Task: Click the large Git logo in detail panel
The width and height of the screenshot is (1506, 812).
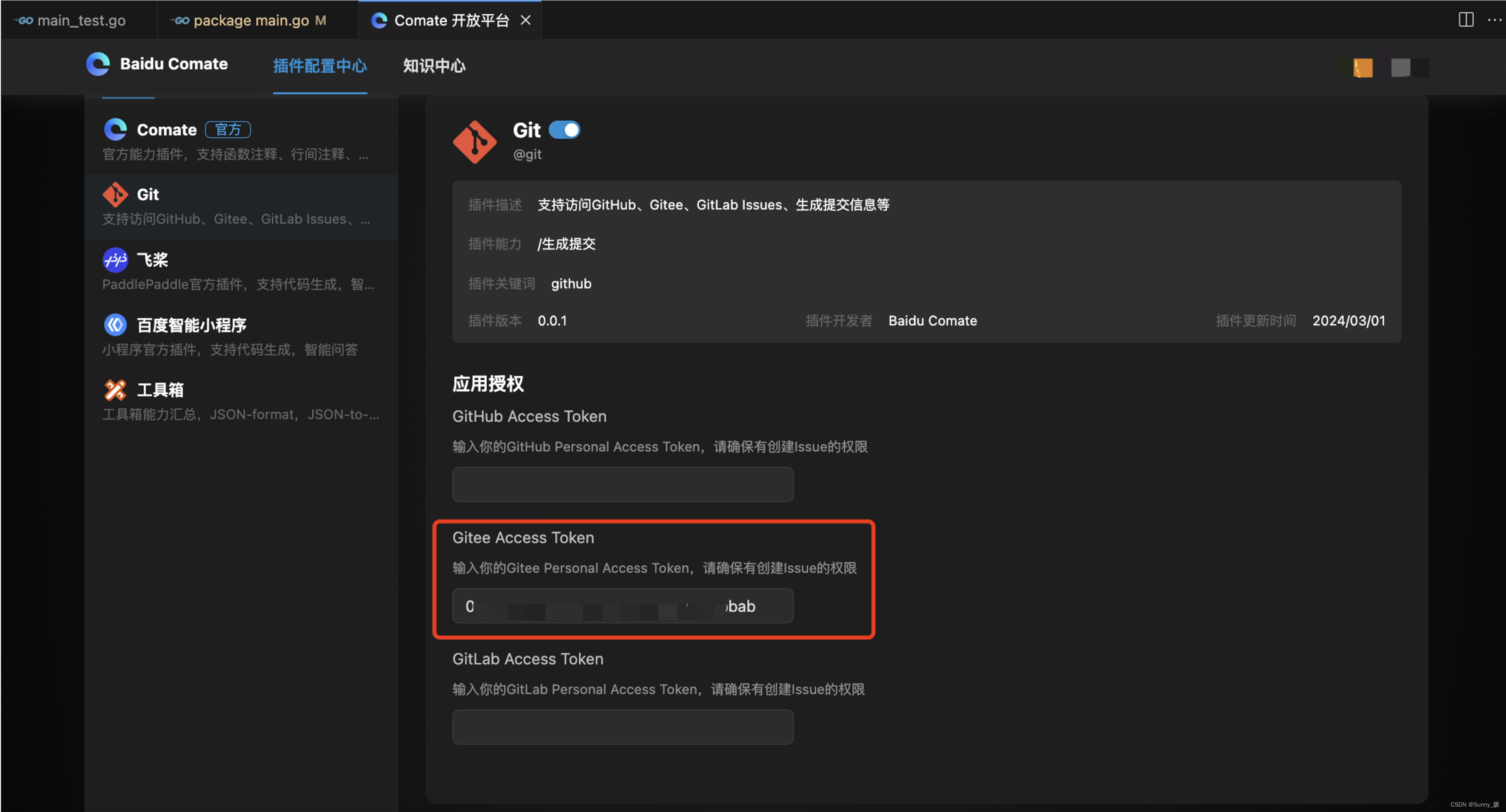Action: [475, 142]
